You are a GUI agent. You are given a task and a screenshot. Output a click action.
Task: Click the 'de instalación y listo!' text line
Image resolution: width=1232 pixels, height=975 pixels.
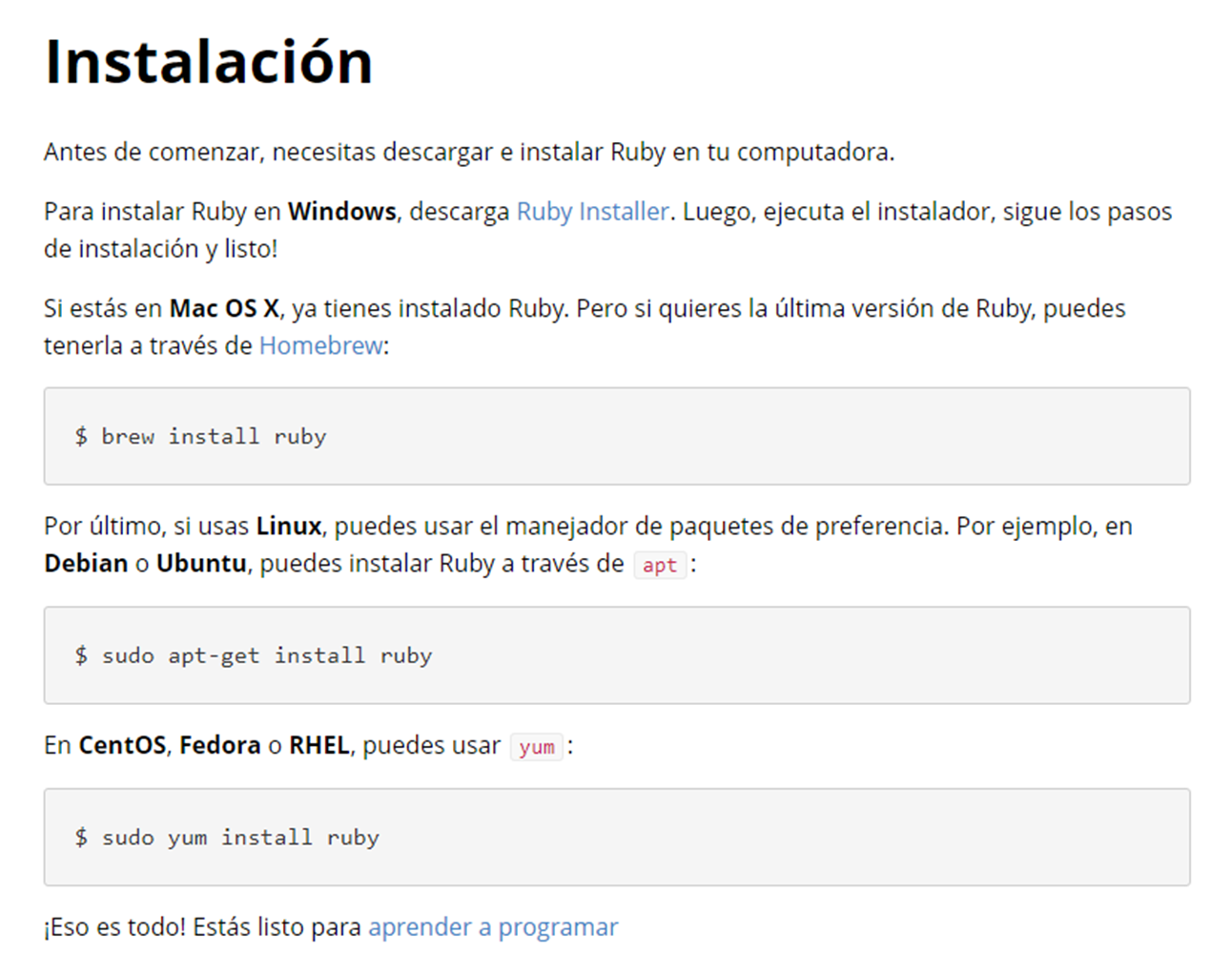click(160, 249)
